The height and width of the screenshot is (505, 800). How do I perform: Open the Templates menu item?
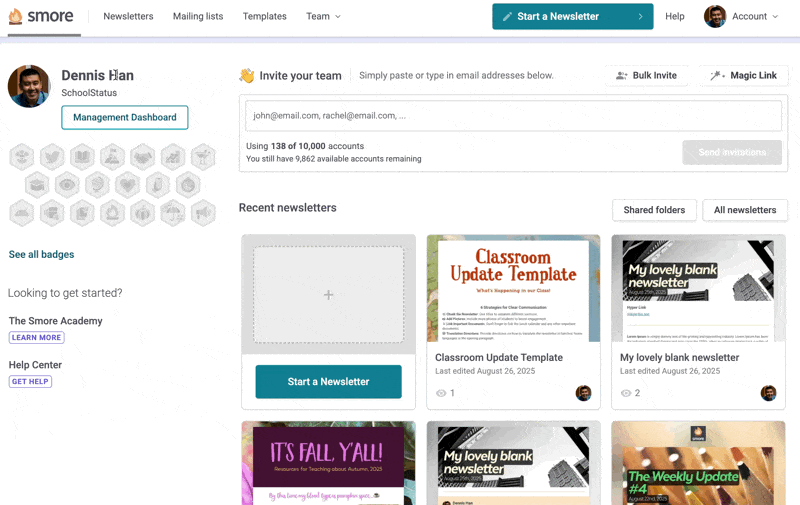[x=264, y=16]
